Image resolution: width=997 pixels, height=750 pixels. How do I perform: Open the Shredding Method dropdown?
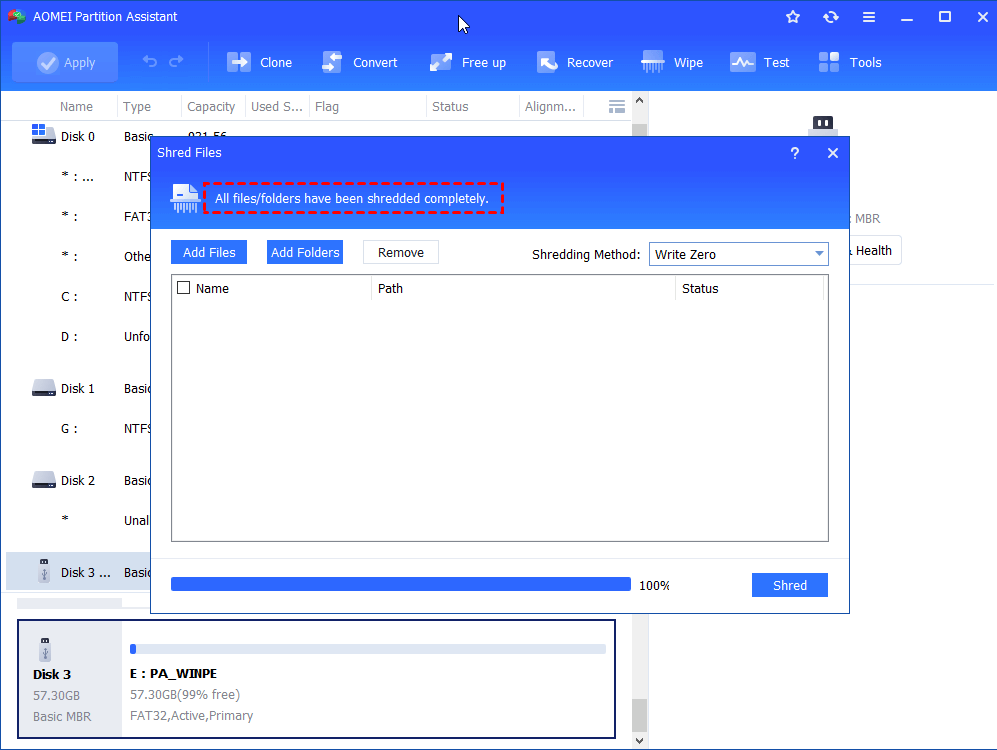(x=738, y=254)
